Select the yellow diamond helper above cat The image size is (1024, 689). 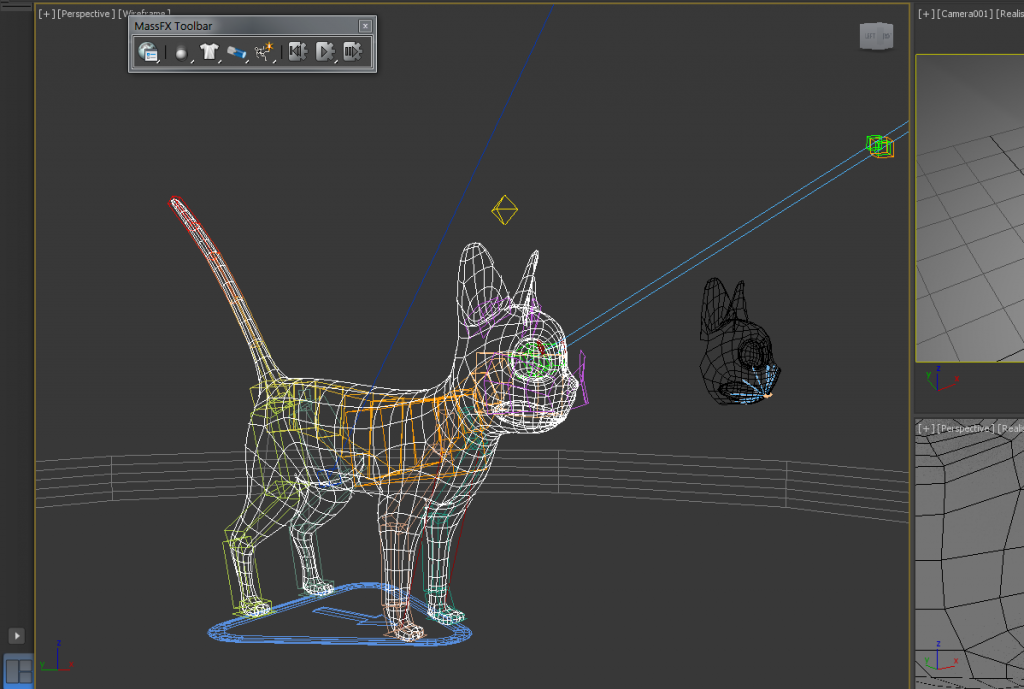point(505,210)
